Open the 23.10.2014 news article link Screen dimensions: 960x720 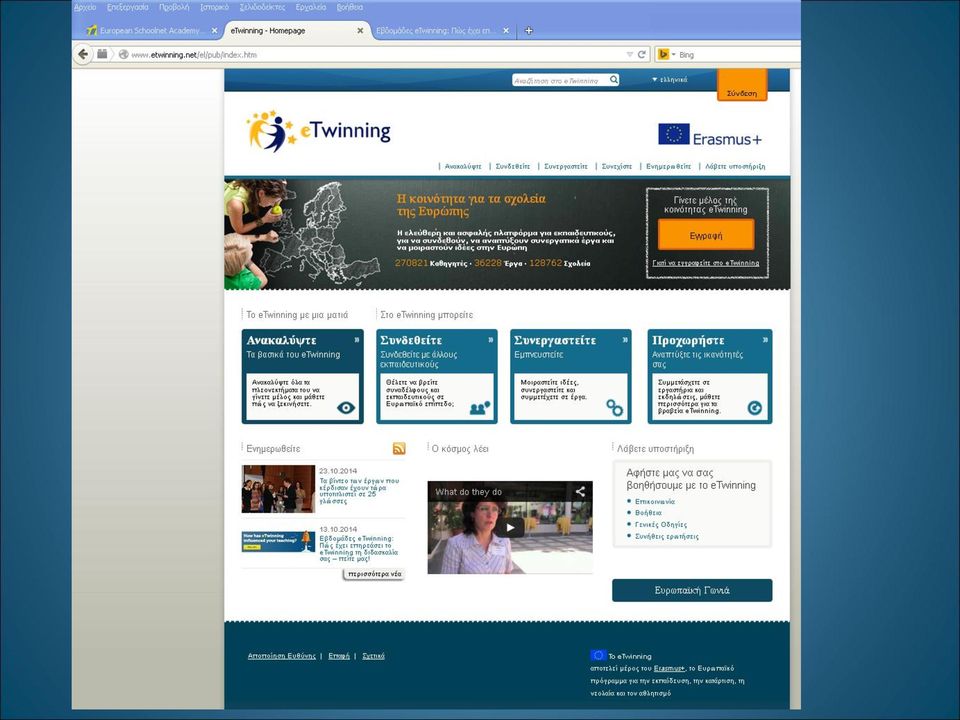tap(359, 491)
